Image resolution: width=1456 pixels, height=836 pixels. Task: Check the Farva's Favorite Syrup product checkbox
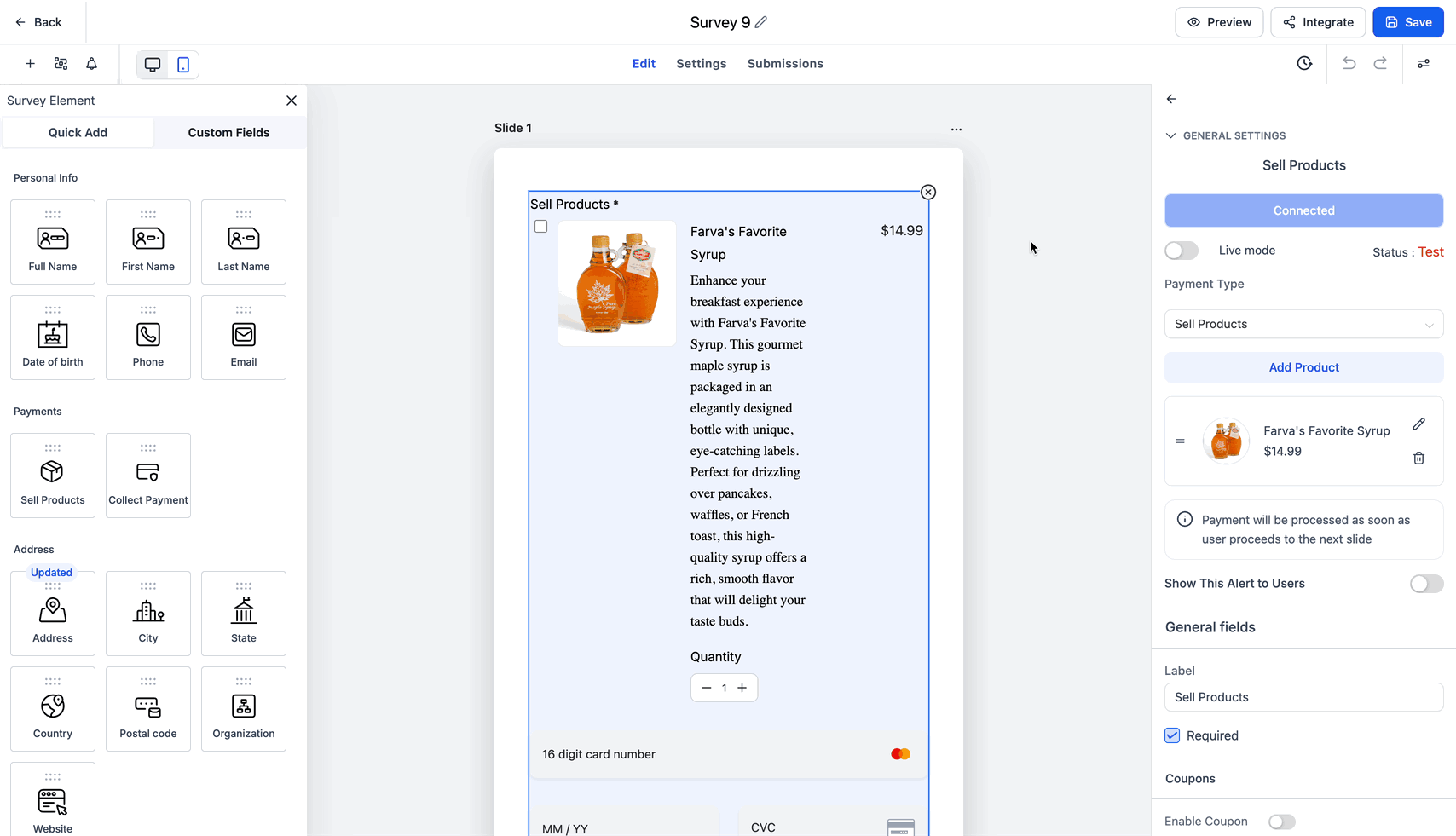click(x=540, y=227)
